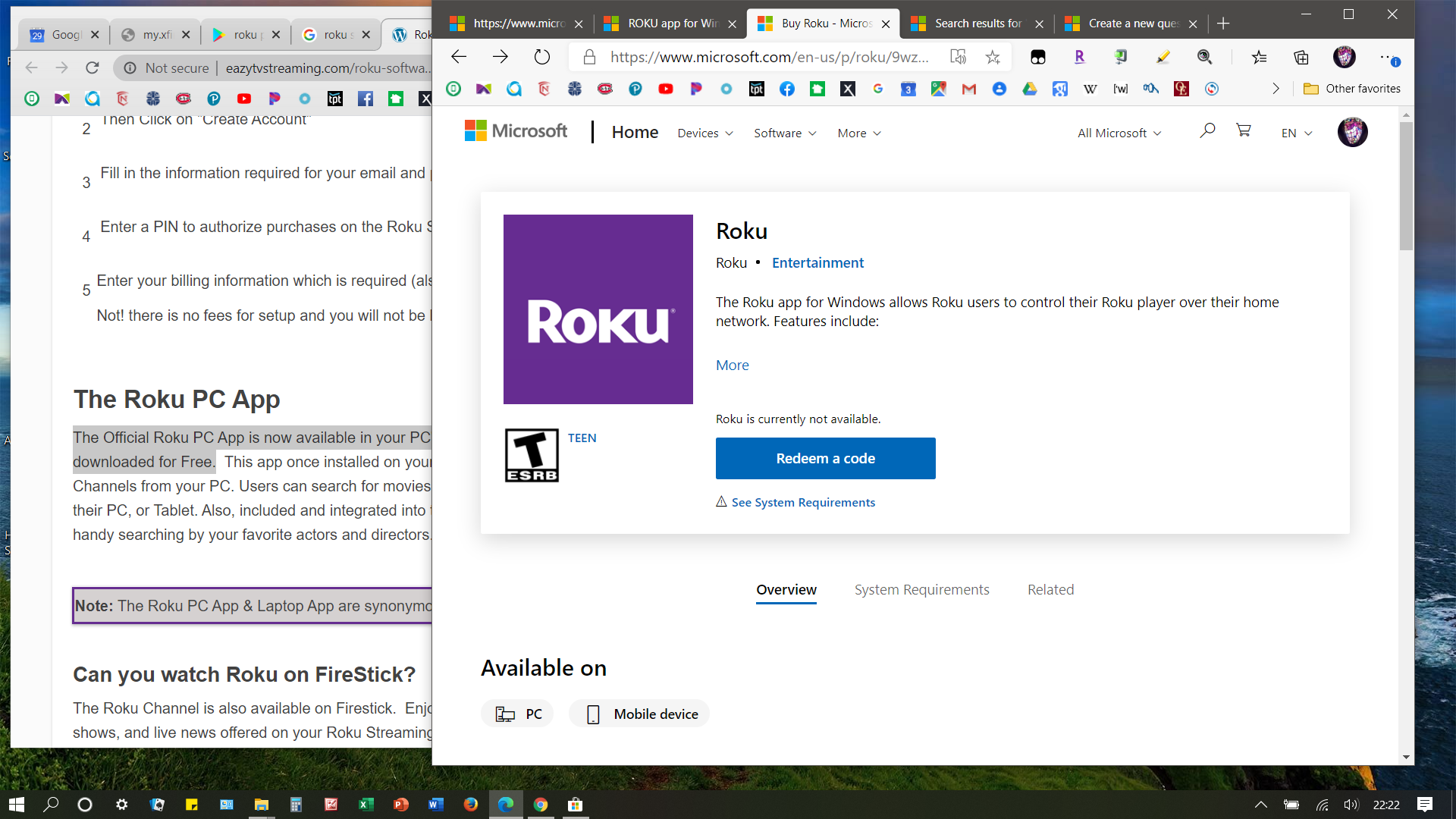Open the Microsoft shopping cart

click(1244, 130)
